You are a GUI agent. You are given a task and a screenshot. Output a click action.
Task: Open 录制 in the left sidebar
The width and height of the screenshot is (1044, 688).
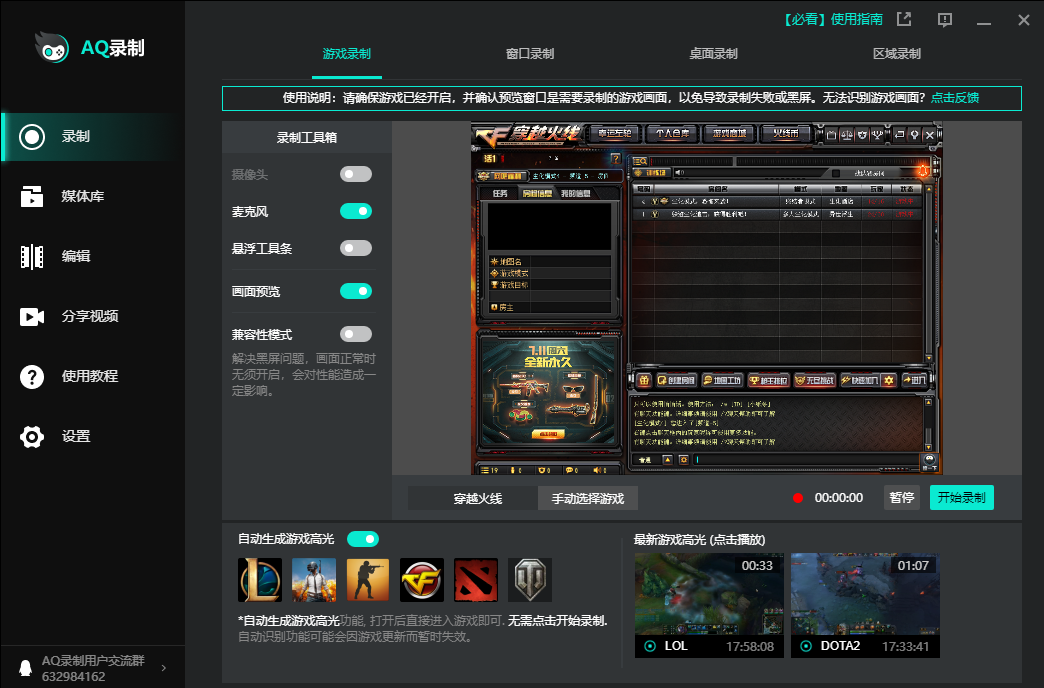point(93,137)
